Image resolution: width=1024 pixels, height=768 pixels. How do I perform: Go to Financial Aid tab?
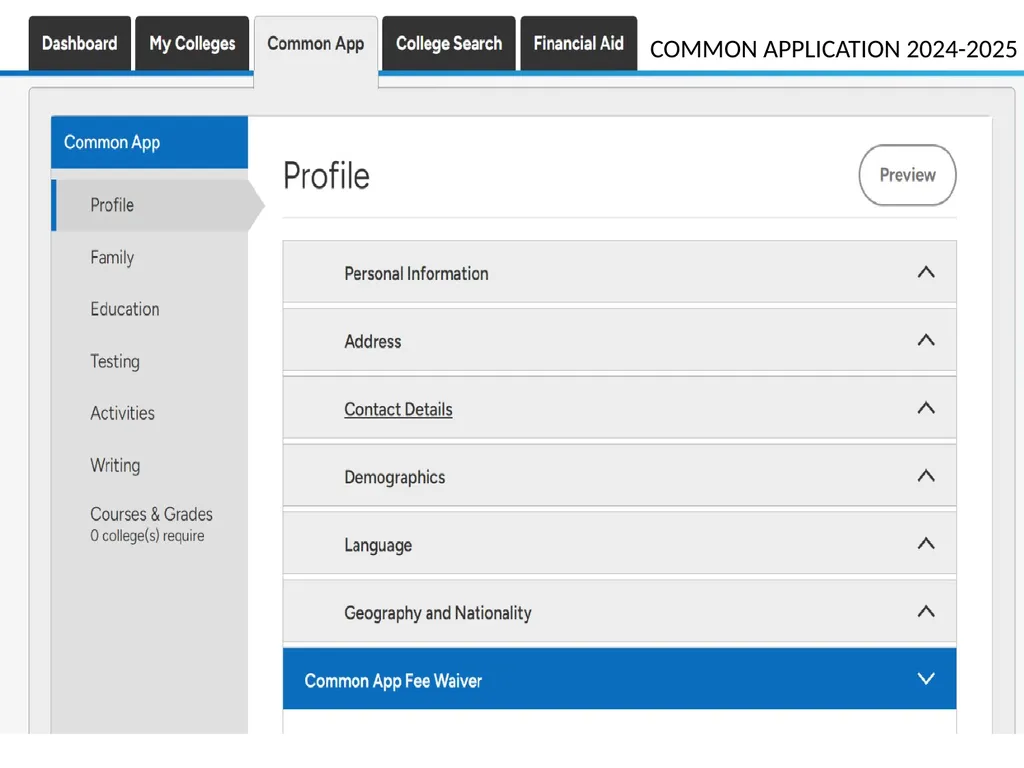[579, 43]
